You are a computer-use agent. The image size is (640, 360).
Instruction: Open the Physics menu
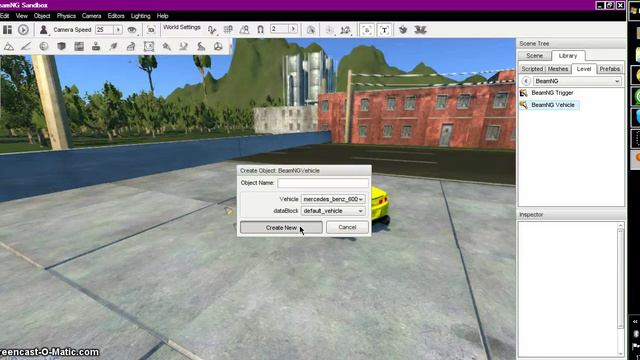66,16
